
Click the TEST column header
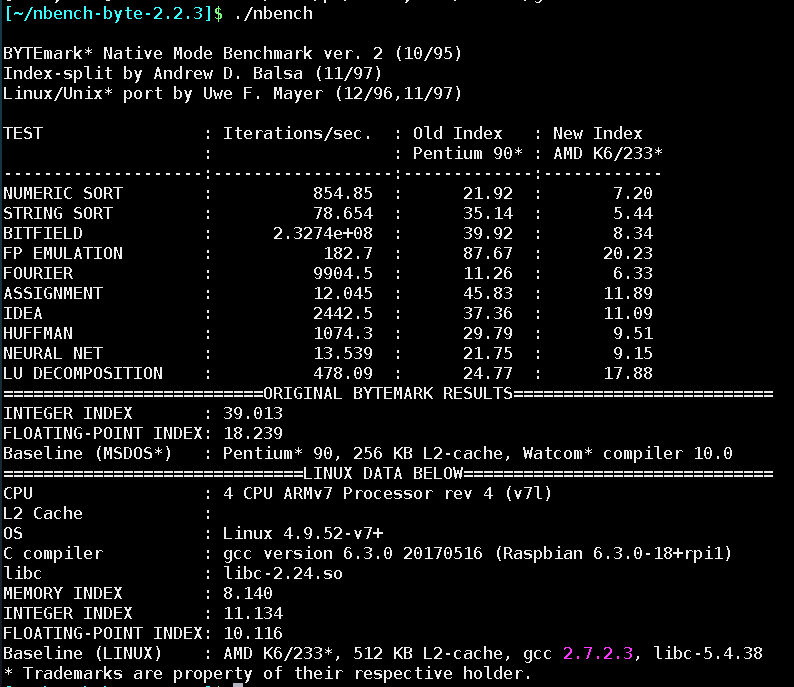[23, 134]
